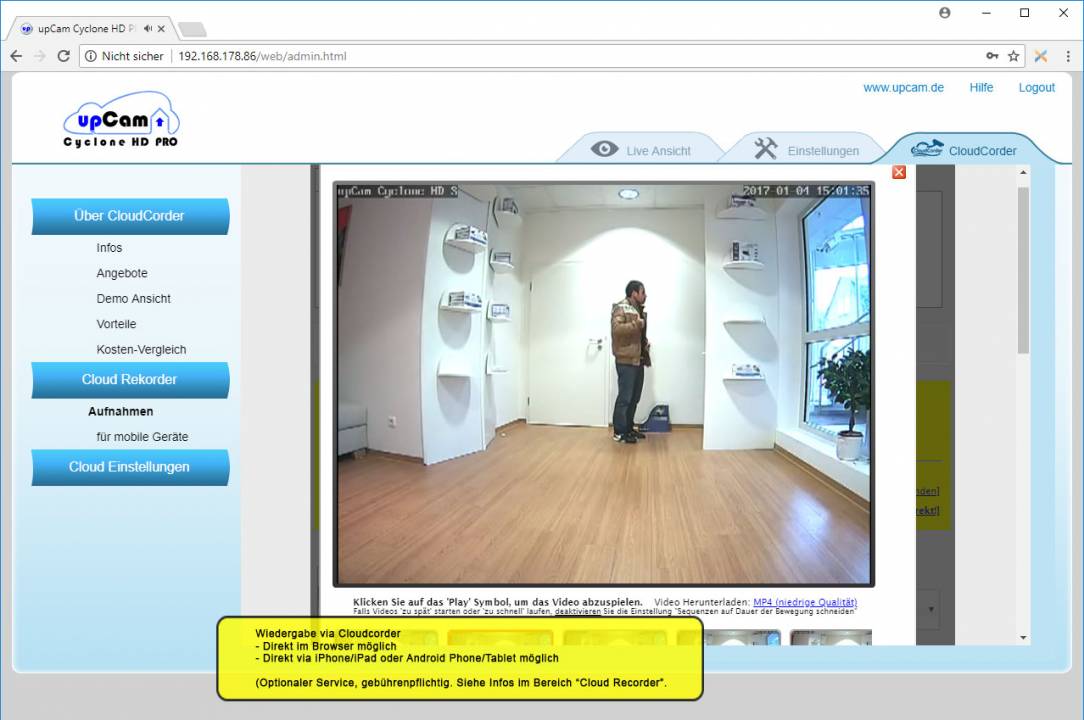Open Kosten-Vergleich in the sidebar

141,349
